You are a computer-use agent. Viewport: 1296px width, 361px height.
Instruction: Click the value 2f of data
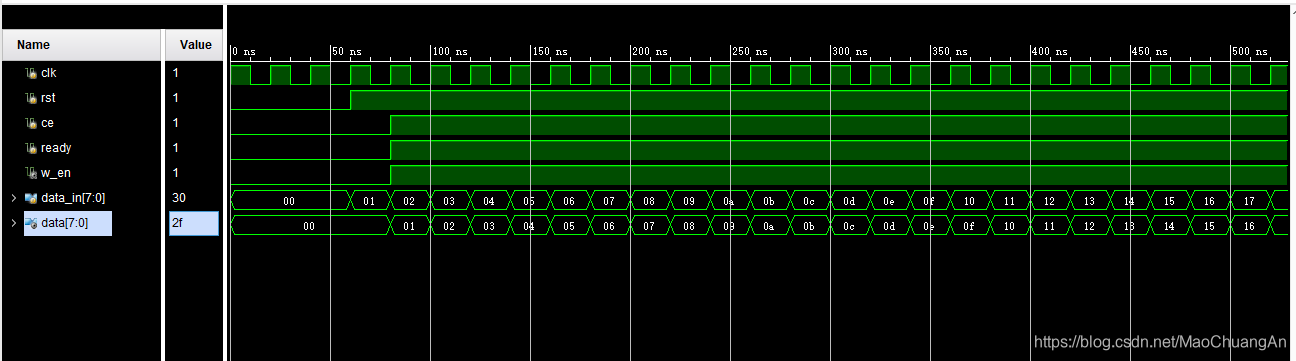178,223
